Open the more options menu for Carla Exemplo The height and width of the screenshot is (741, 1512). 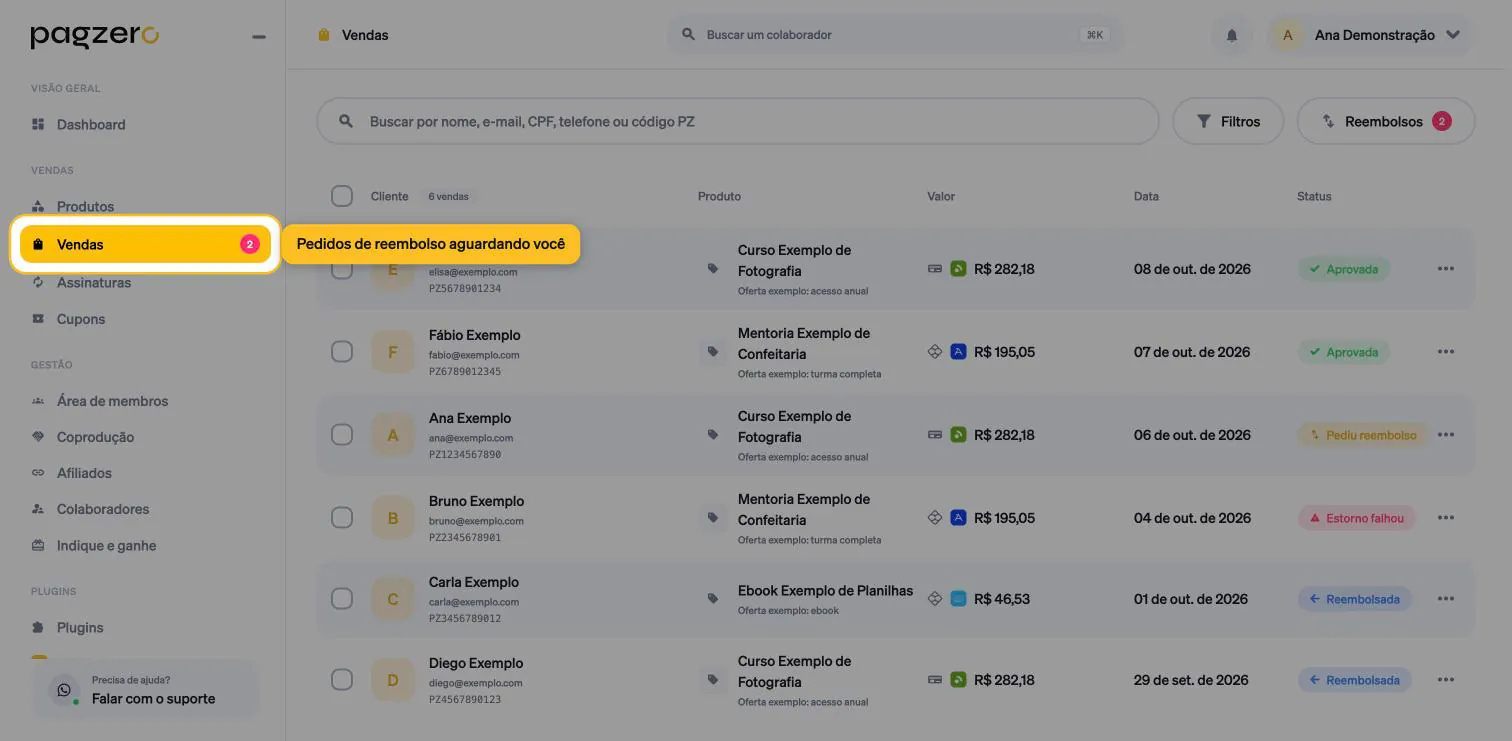pos(1446,599)
